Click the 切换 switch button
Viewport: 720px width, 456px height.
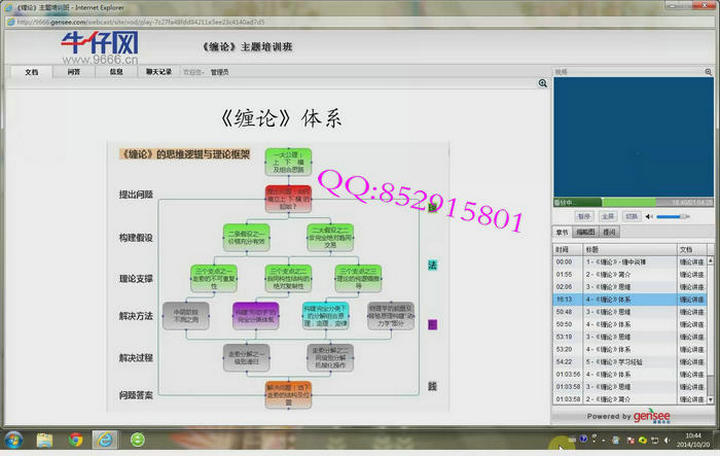631,216
